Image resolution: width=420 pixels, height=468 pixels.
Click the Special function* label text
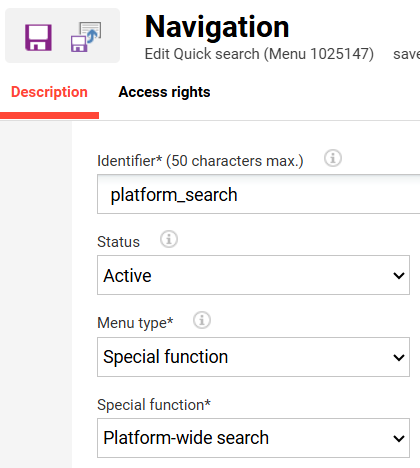[154, 405]
